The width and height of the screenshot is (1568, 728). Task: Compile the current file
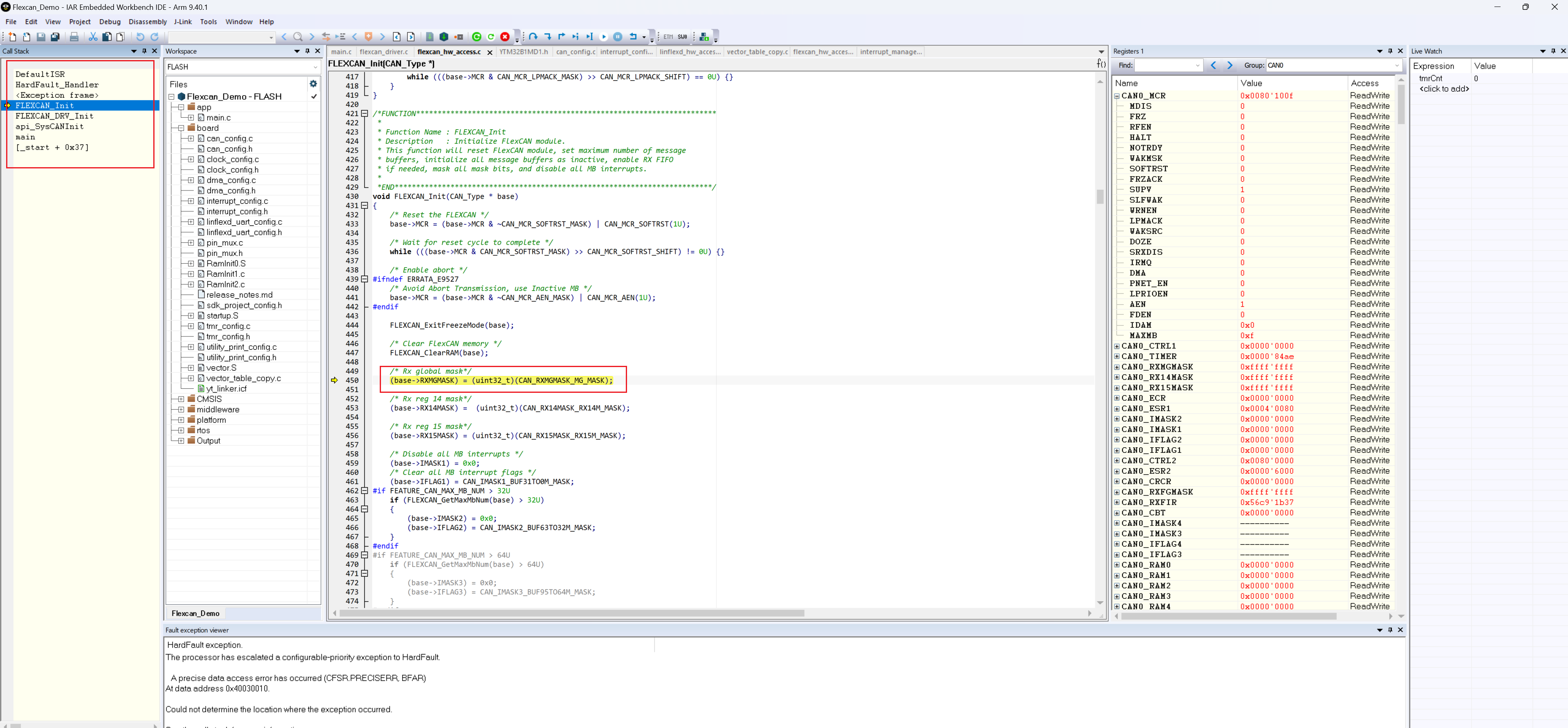pos(430,37)
